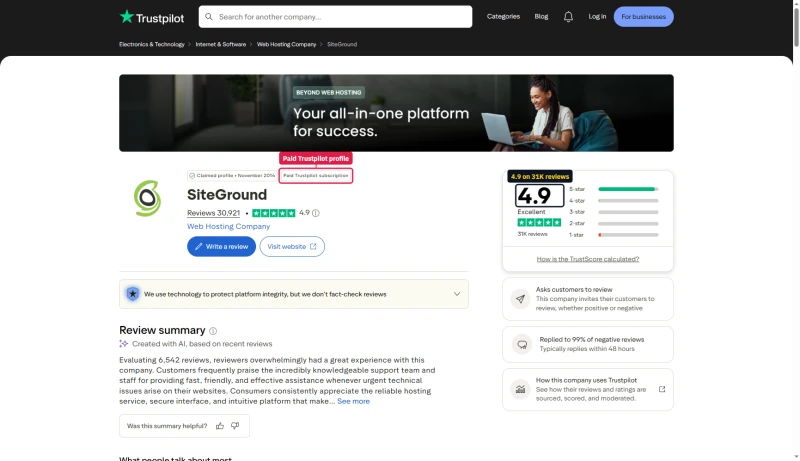Focus the company search field
This screenshot has width=800, height=461.
pos(335,17)
